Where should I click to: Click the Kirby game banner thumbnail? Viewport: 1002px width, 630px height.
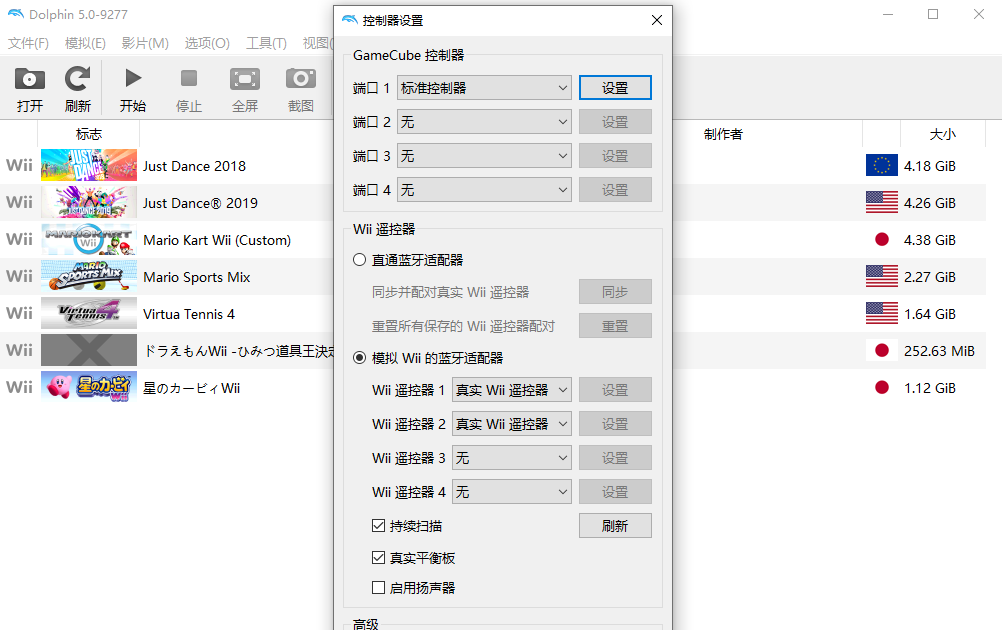(89, 388)
